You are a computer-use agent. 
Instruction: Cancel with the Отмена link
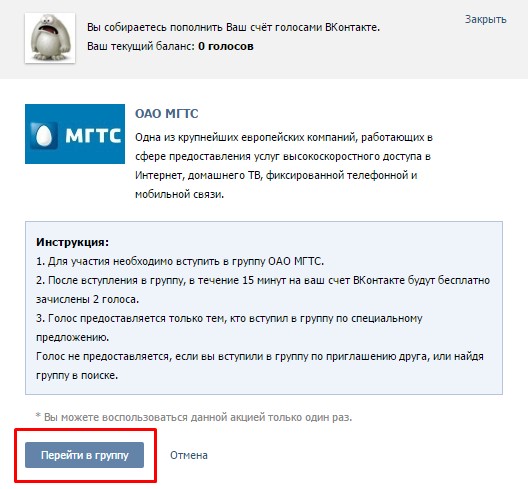point(189,455)
